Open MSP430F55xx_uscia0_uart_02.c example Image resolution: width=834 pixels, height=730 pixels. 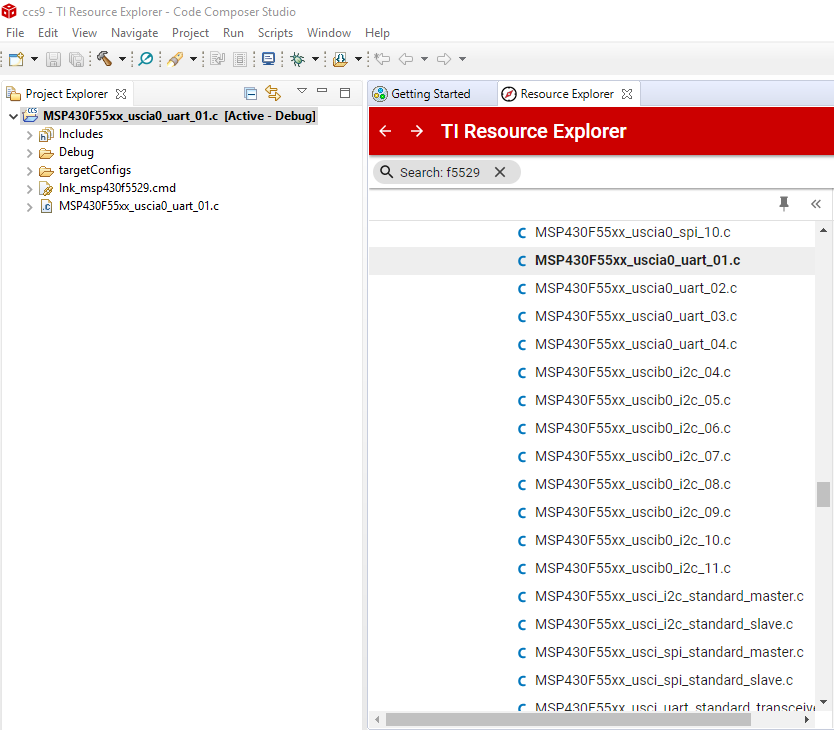[x=636, y=288]
